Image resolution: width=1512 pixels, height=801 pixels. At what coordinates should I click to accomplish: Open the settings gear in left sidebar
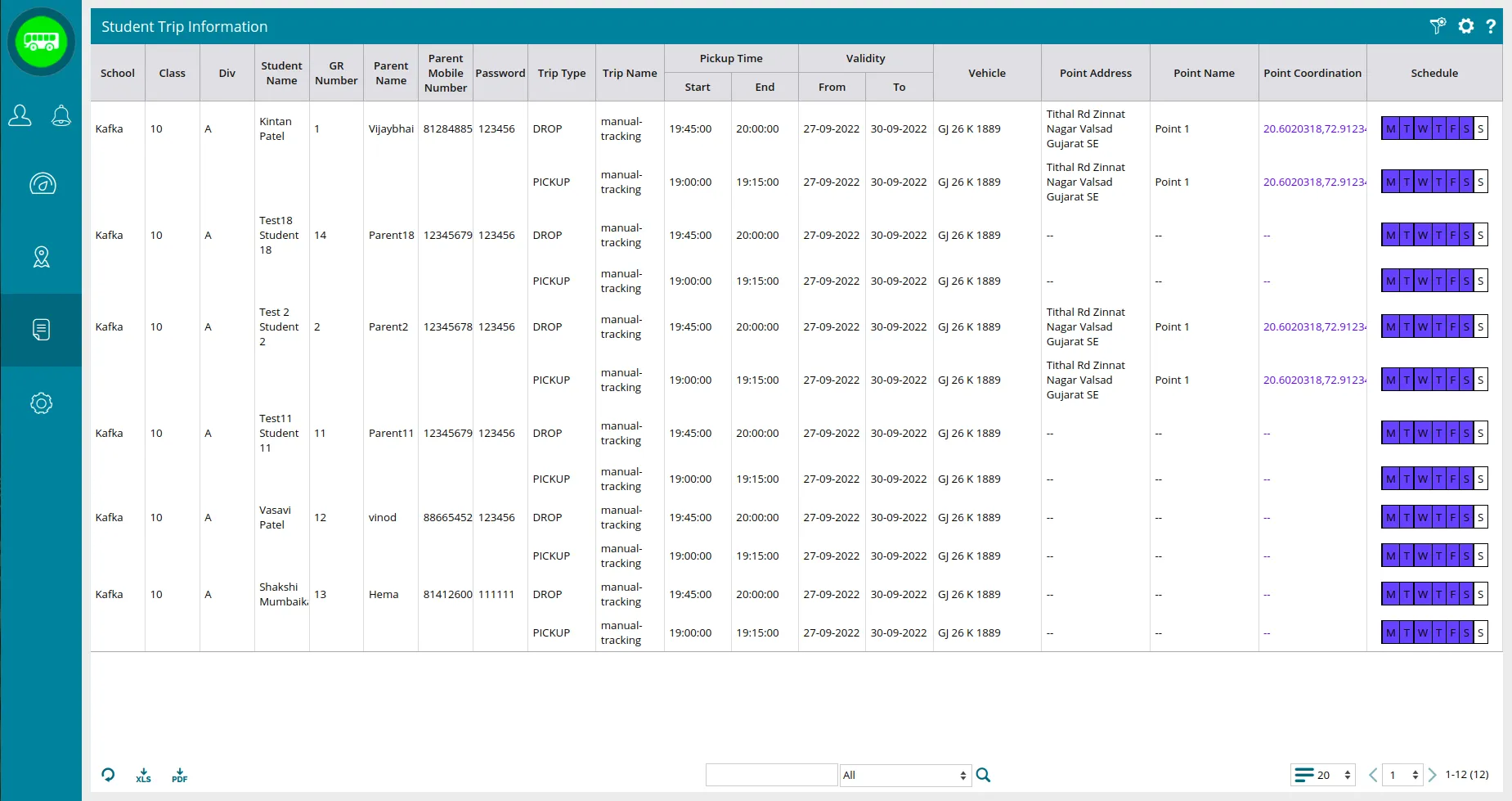[41, 403]
